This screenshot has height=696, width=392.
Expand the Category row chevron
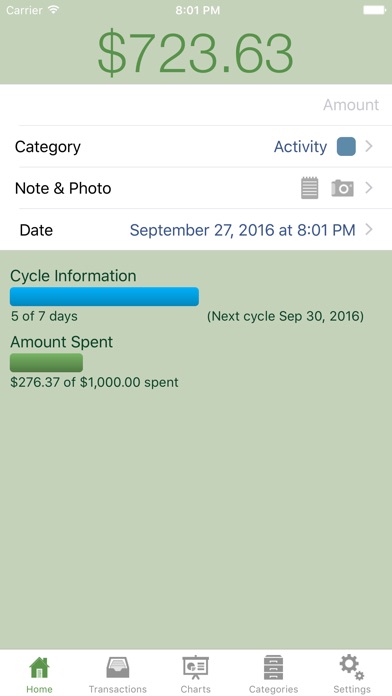coord(369,146)
